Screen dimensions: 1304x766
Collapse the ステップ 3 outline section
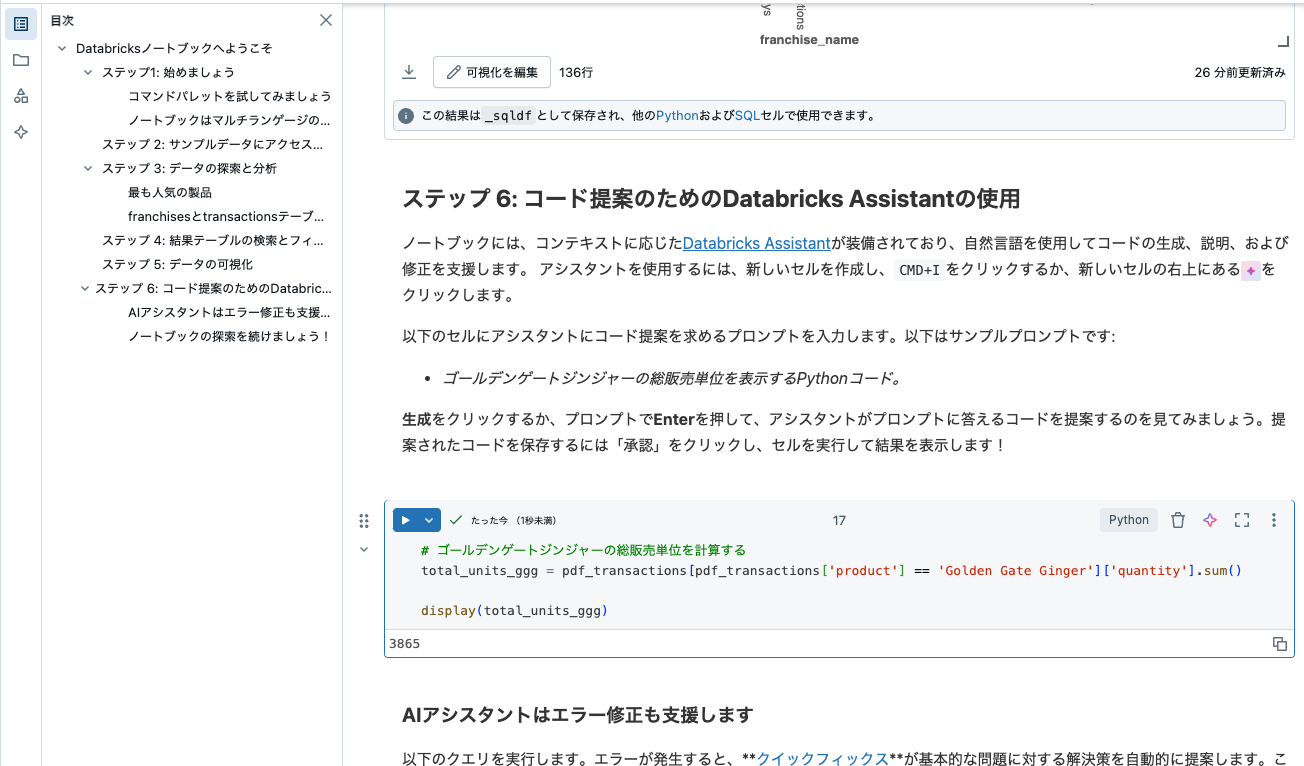coord(87,168)
